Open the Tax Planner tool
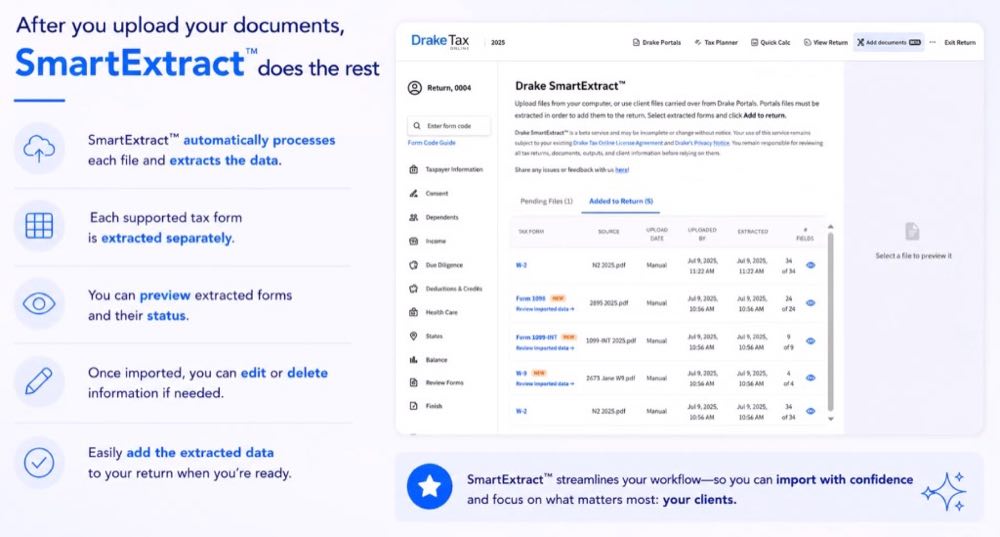This screenshot has width=1000, height=537. [716, 43]
